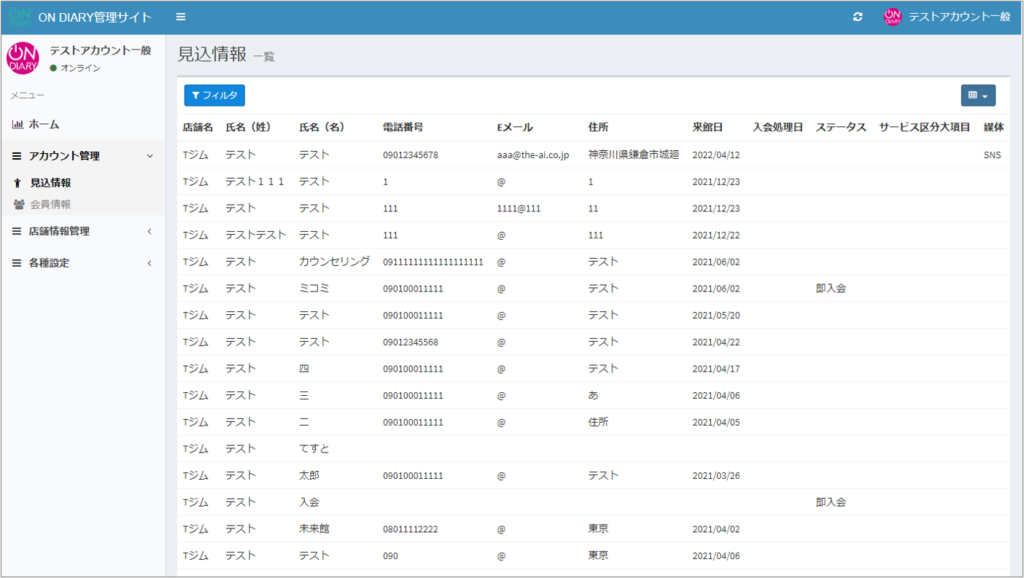1024x578 pixels.
Task: Click the row named カウンセリング
Action: click(334, 262)
